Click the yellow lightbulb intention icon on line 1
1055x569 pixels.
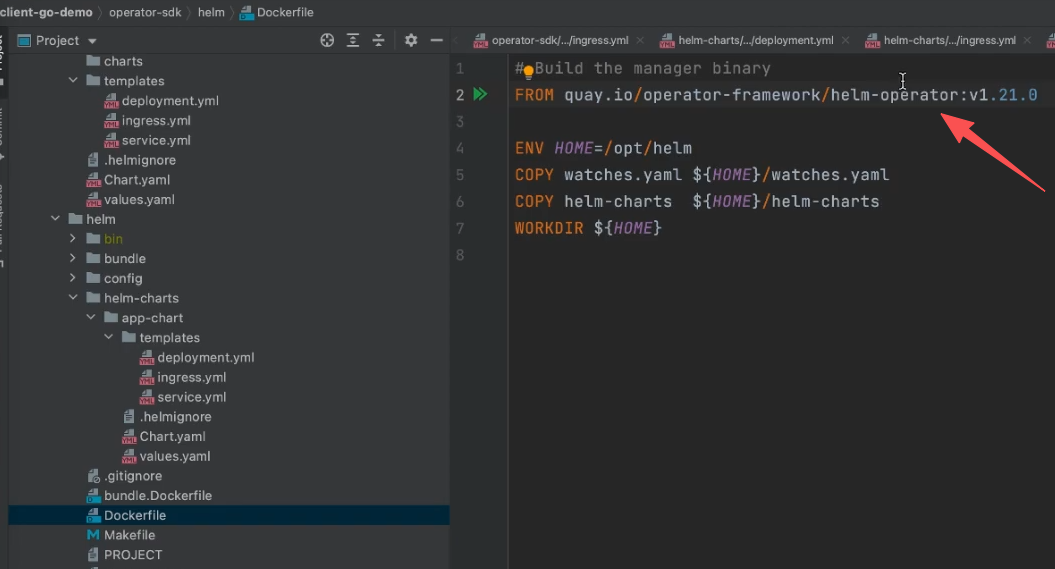pyautogui.click(x=528, y=71)
